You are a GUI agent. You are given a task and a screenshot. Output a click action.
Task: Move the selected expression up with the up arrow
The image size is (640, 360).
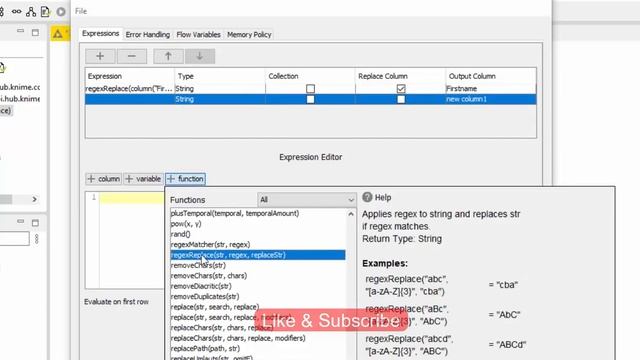point(168,56)
